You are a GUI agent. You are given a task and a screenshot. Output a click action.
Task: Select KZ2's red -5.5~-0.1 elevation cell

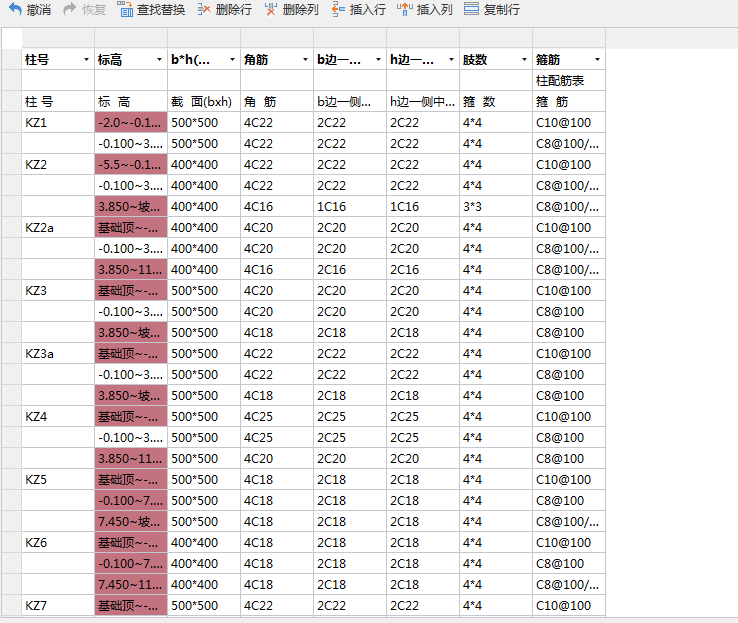[x=131, y=164]
